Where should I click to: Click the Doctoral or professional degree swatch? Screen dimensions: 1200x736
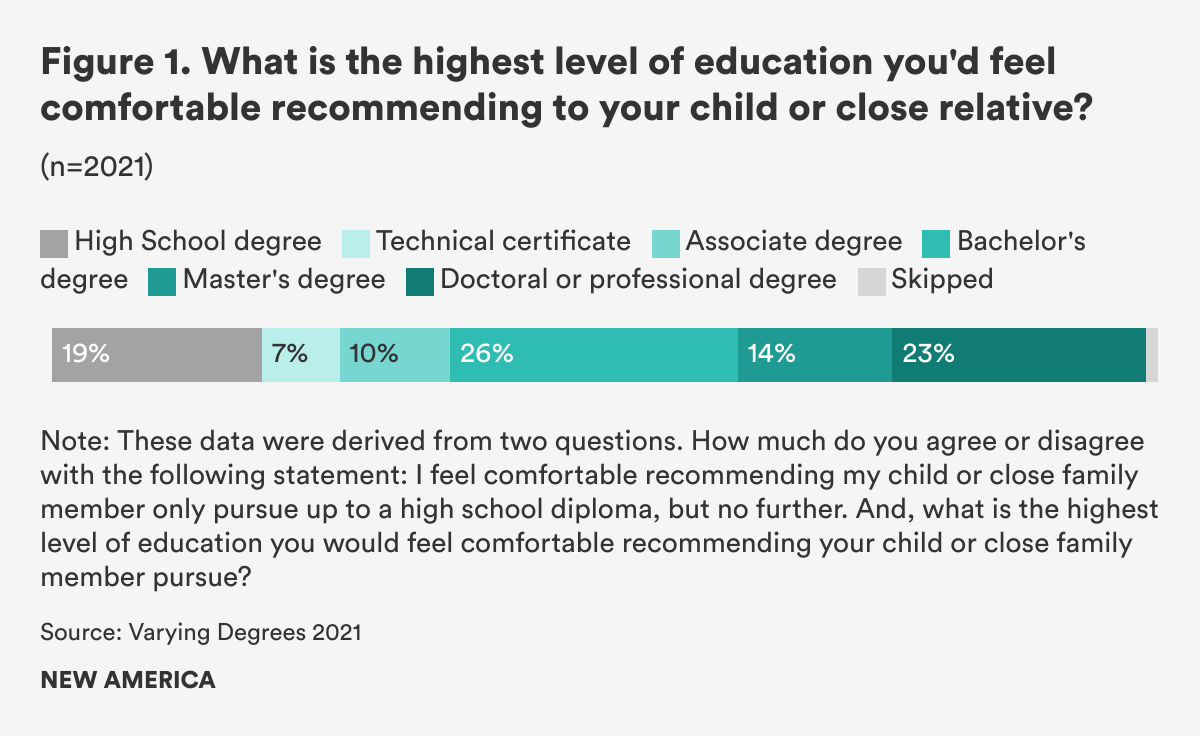click(420, 281)
